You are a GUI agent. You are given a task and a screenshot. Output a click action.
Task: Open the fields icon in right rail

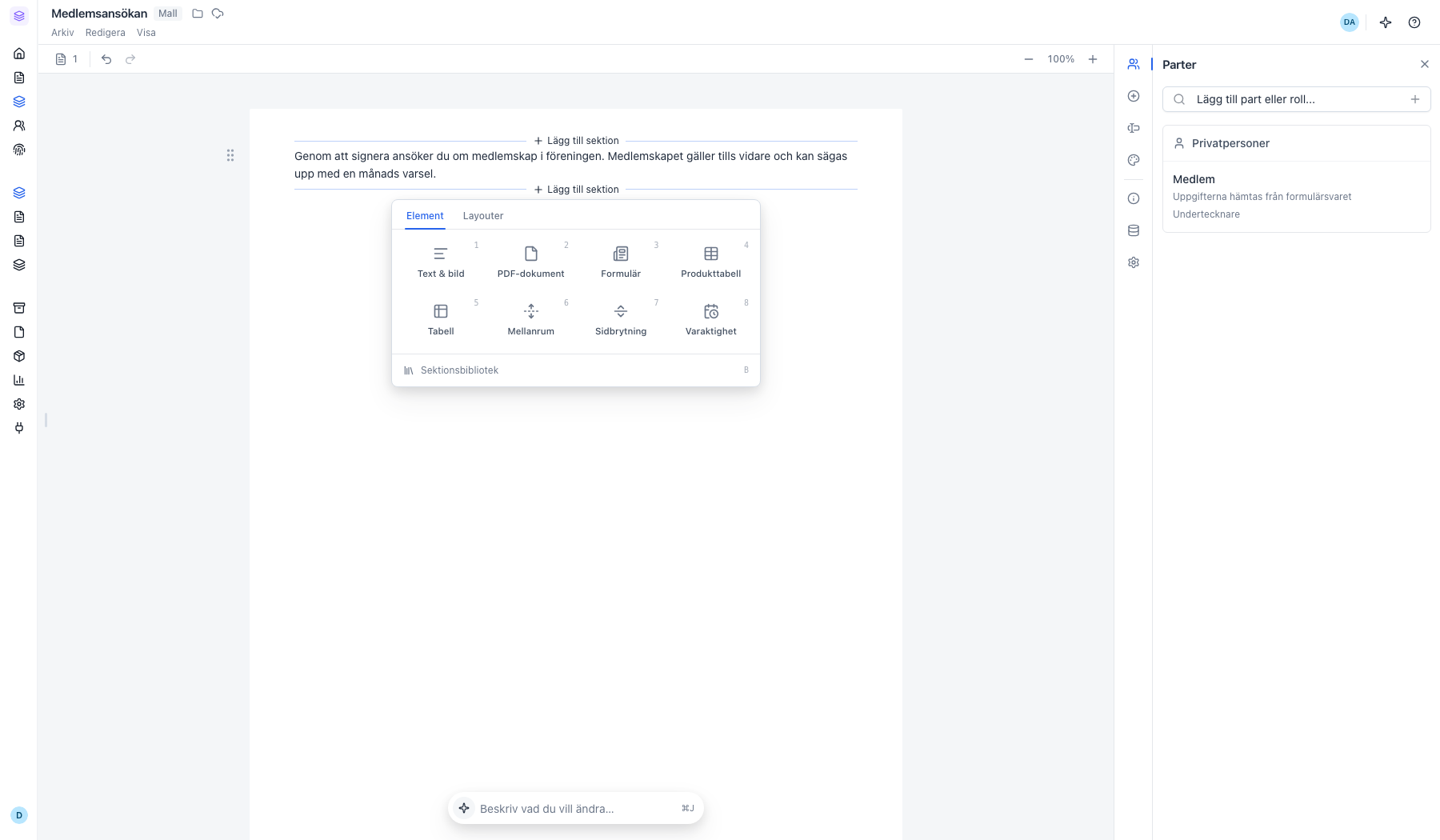1134,128
